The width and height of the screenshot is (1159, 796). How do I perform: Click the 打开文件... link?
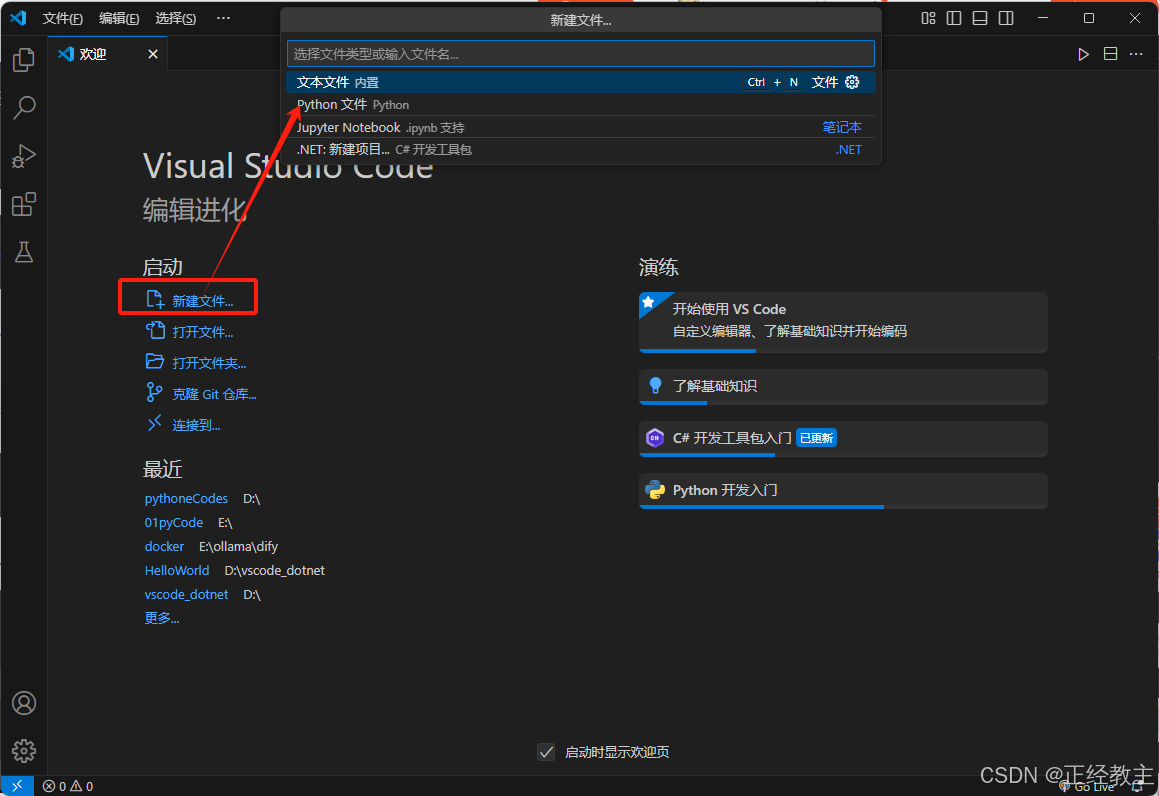203,332
